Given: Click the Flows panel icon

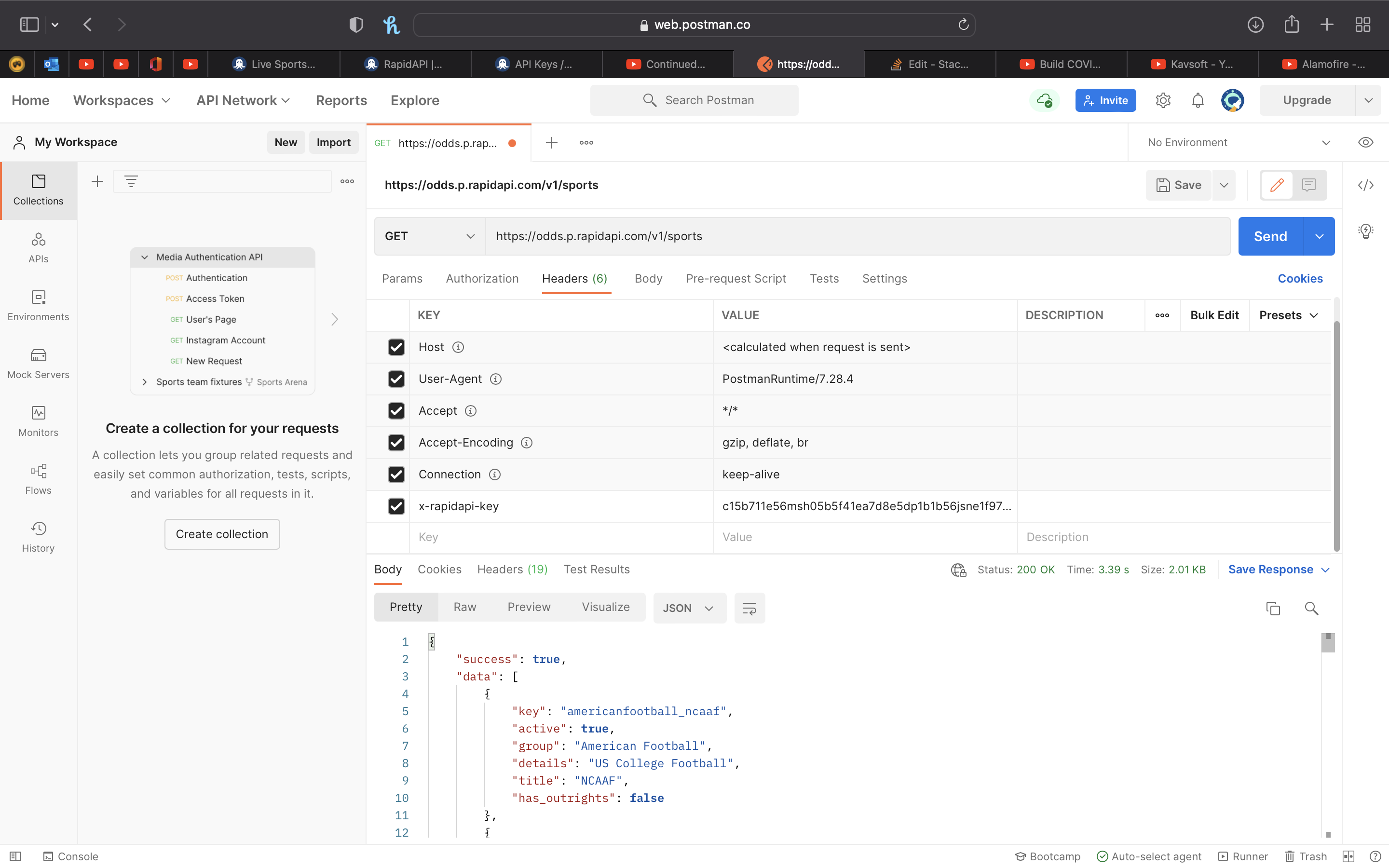Looking at the screenshot, I should tap(38, 480).
